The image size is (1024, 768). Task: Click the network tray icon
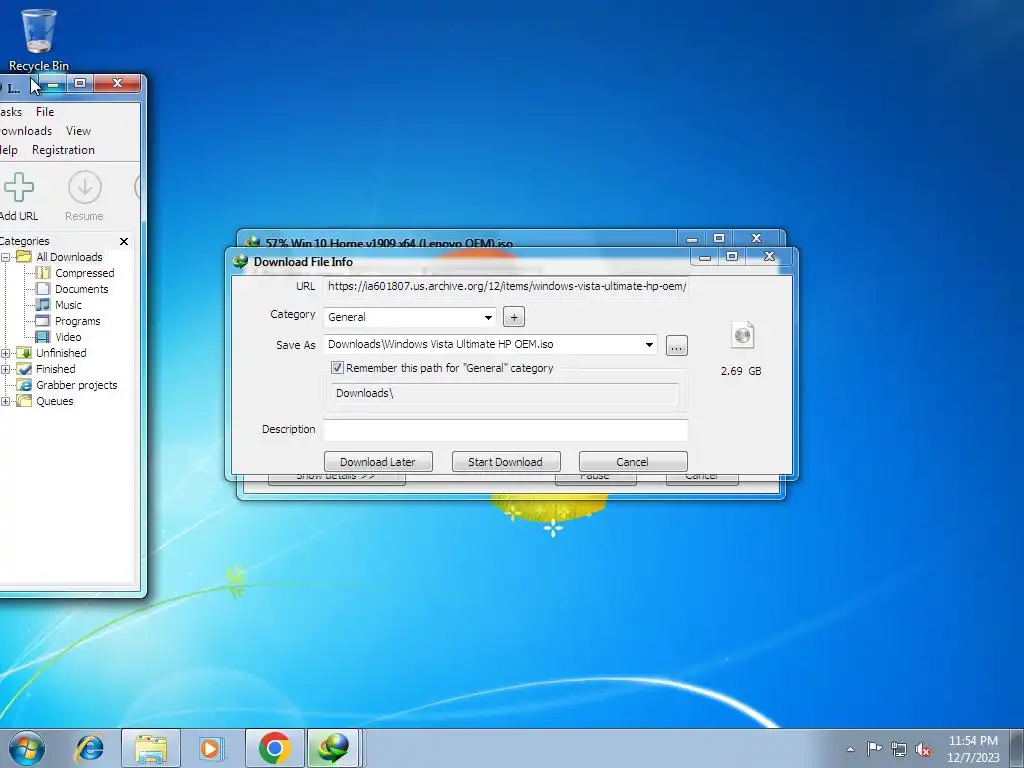899,748
